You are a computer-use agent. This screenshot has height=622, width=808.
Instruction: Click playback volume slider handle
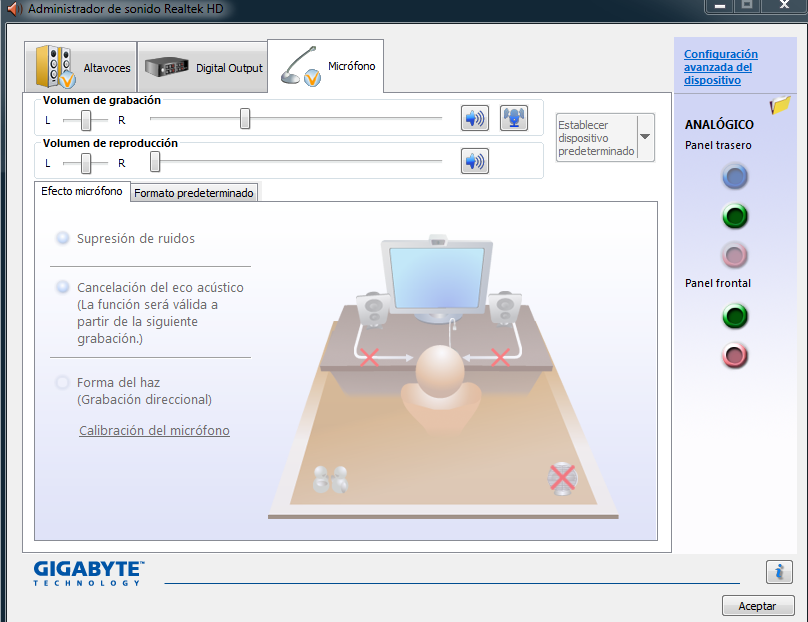pyautogui.click(x=155, y=161)
